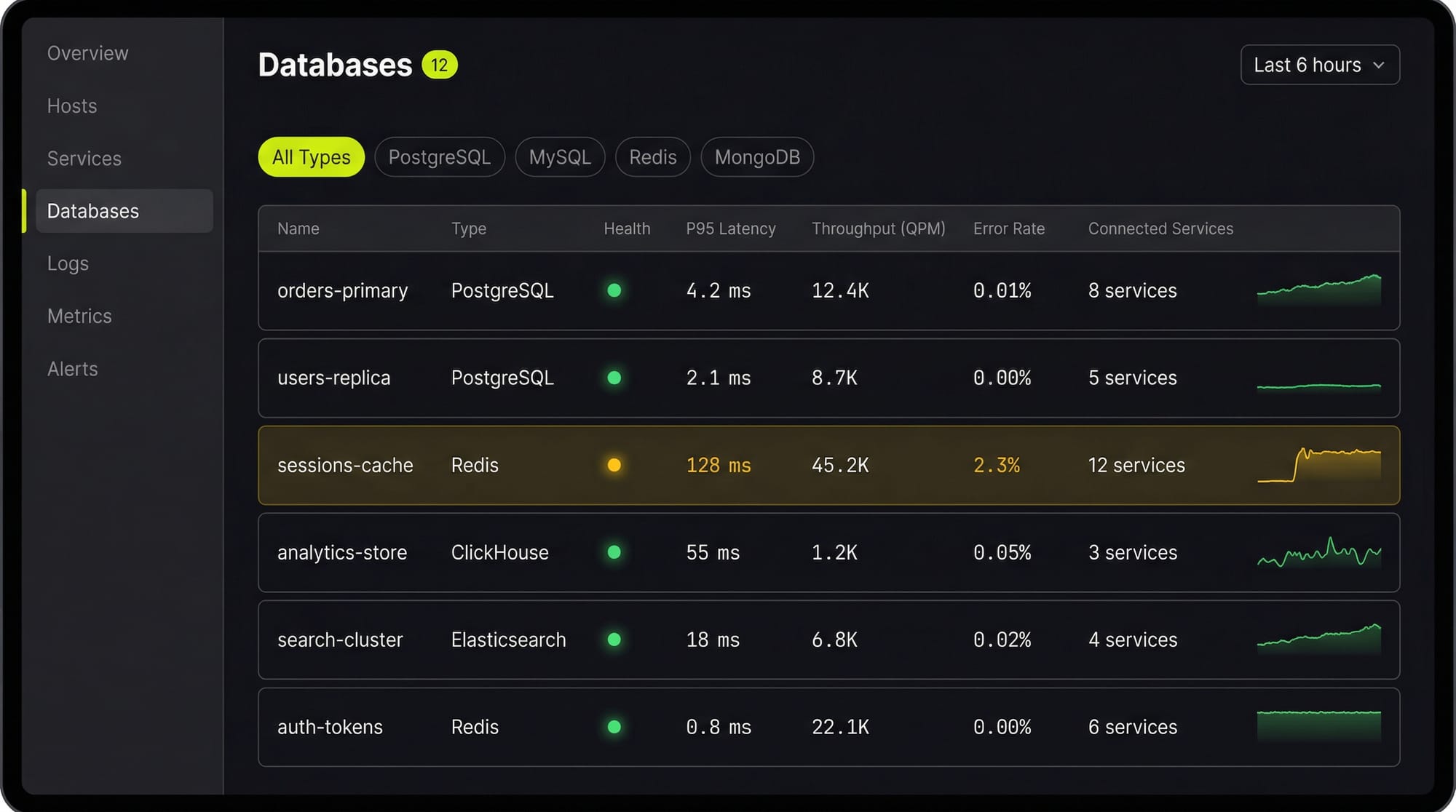The height and width of the screenshot is (812, 1456).
Task: Select the All Types filter
Action: pos(310,156)
